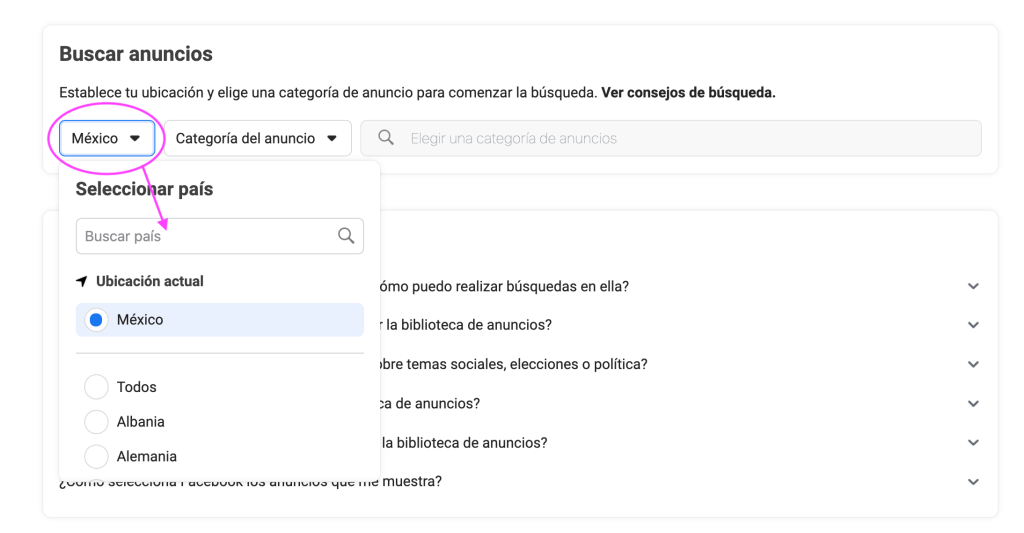
Task: Expand question ending 'realizar búsquedas en ella?'
Action: (973, 286)
